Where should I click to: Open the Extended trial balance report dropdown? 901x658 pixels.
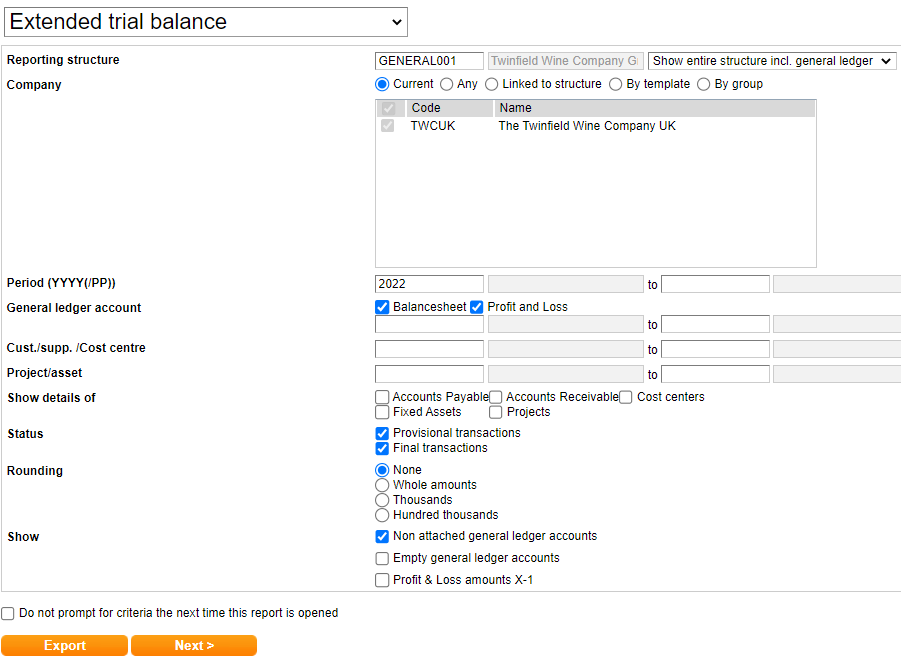point(206,22)
